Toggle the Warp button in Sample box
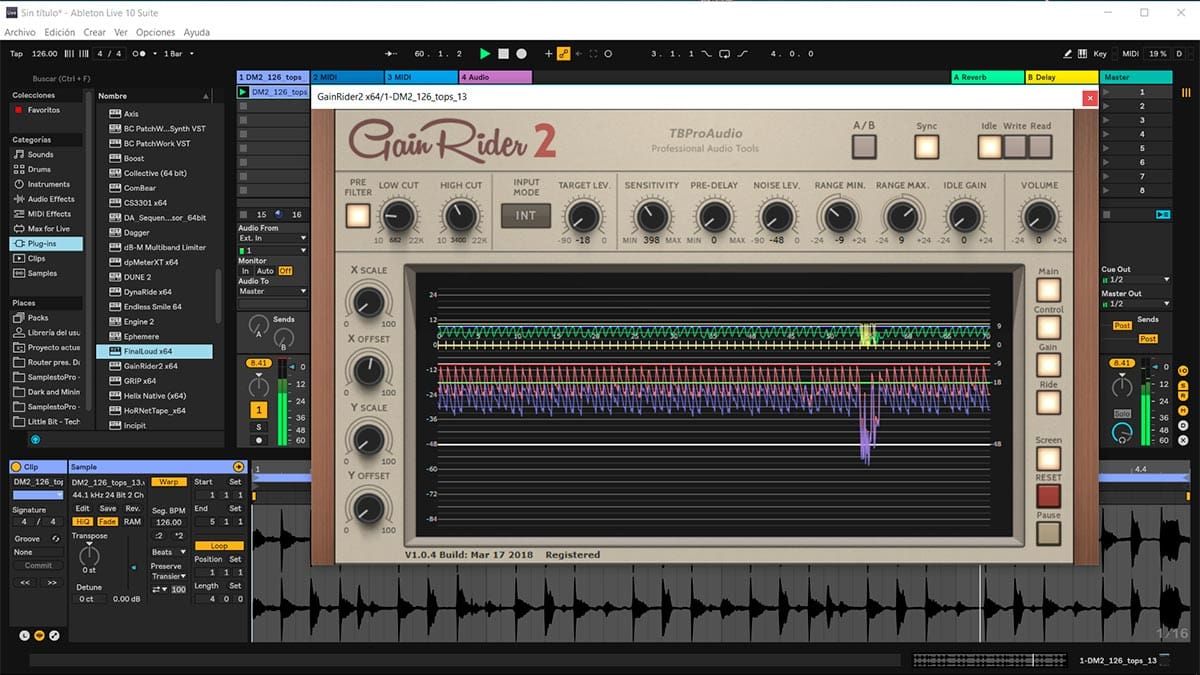The width and height of the screenshot is (1200, 675). pos(169,482)
